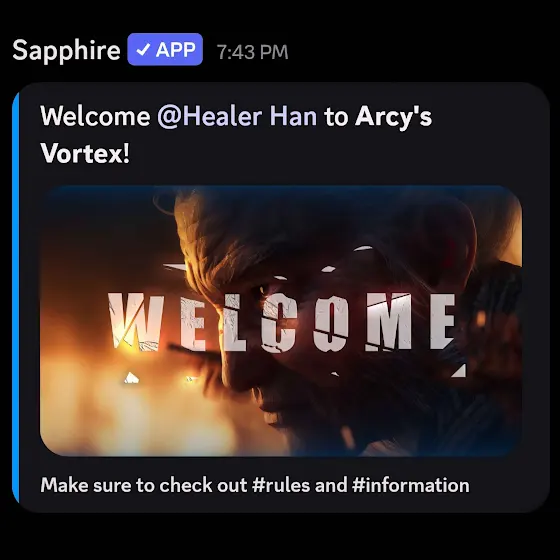Click the white triangle shard below WELCOME's last E
The image size is (560, 560).
tap(460, 371)
